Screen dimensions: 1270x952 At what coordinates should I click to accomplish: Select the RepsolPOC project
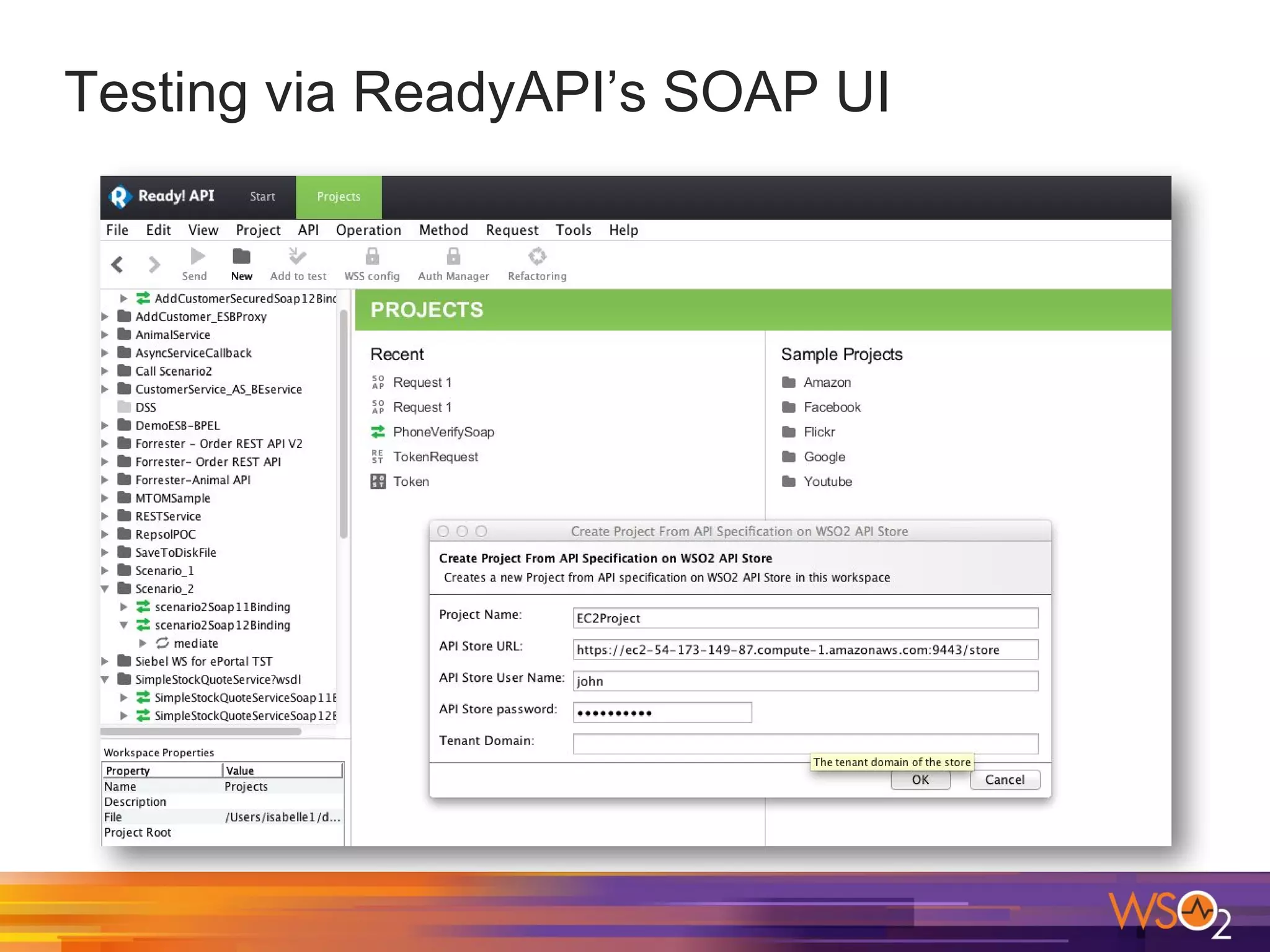coord(165,534)
